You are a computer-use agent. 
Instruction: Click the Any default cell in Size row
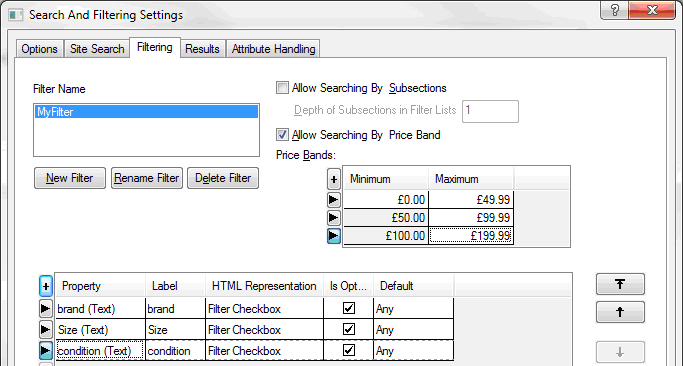point(414,330)
